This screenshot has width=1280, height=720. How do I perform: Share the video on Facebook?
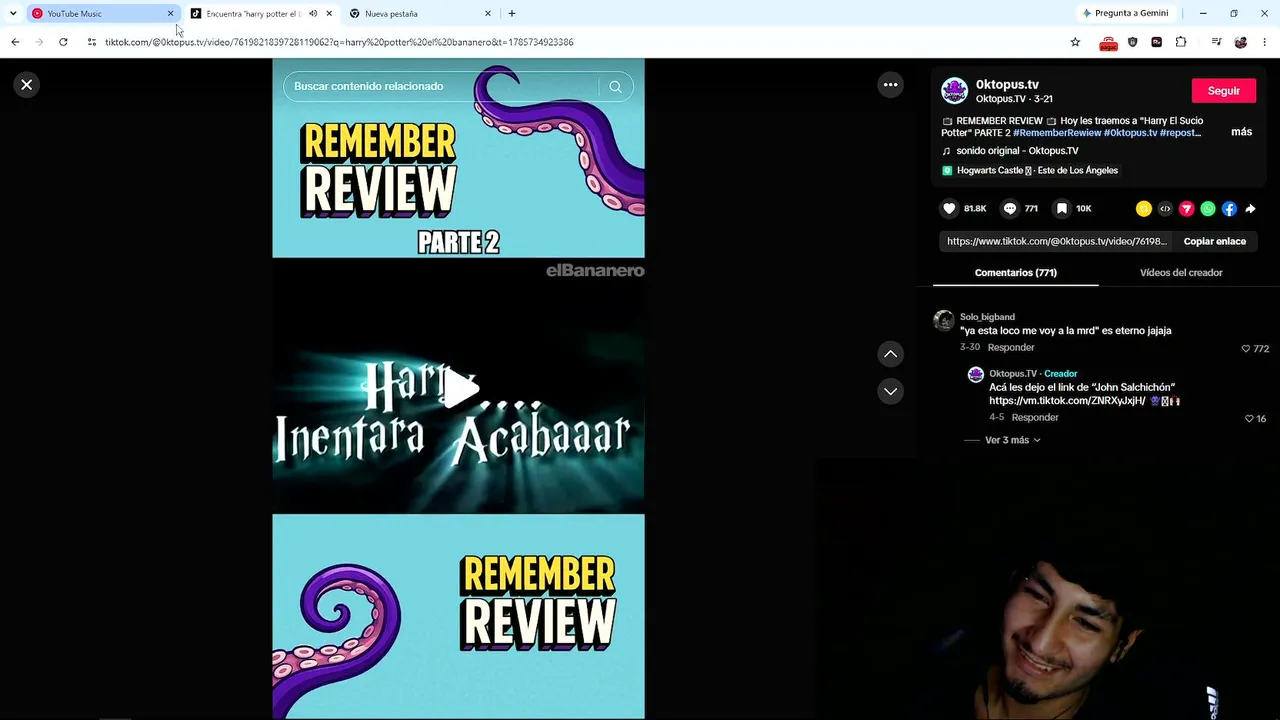pos(1229,209)
